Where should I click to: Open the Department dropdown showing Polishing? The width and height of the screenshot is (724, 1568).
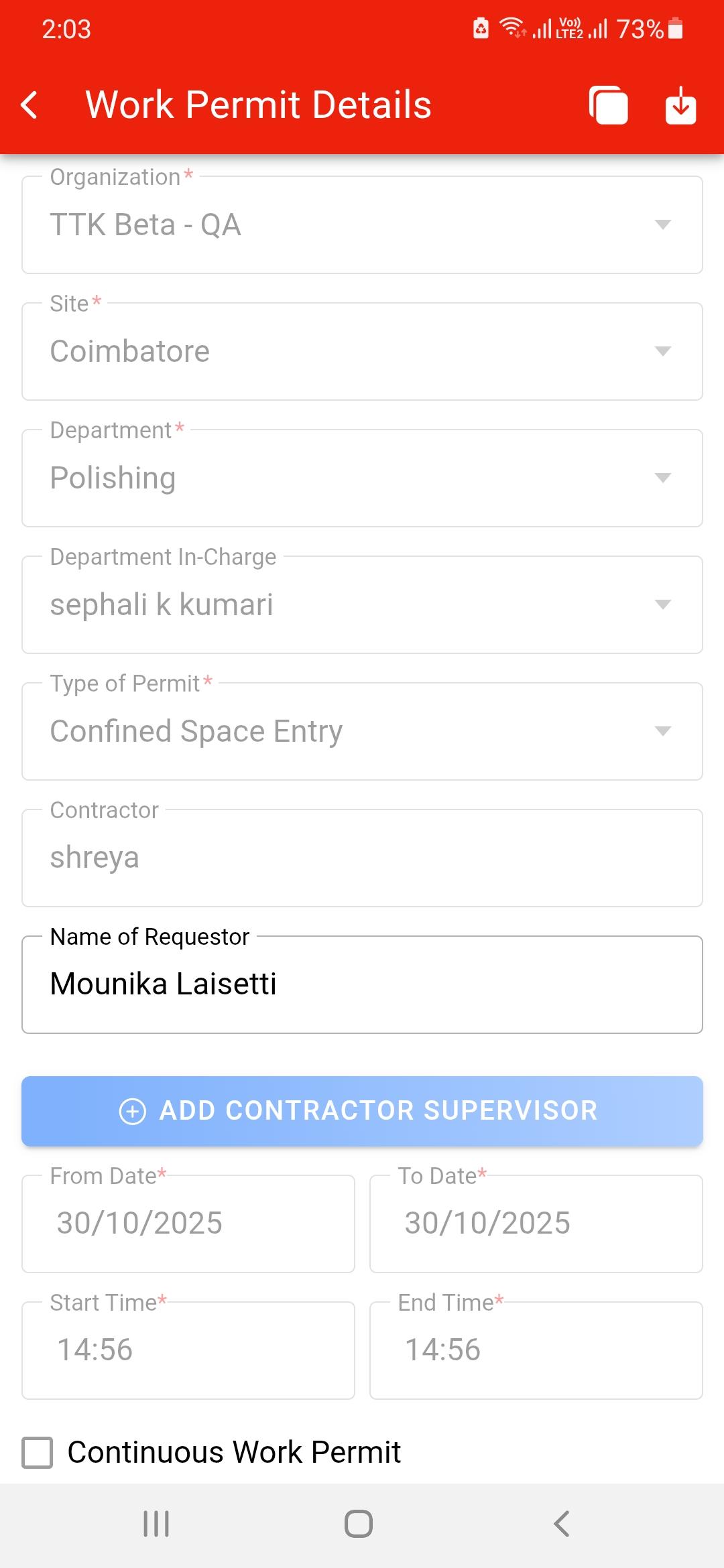click(362, 478)
